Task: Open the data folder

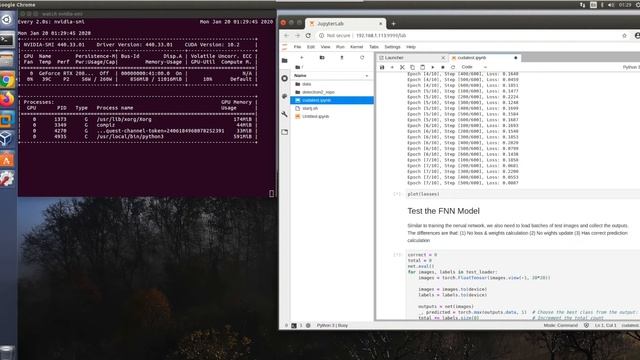Action: tap(332, 84)
